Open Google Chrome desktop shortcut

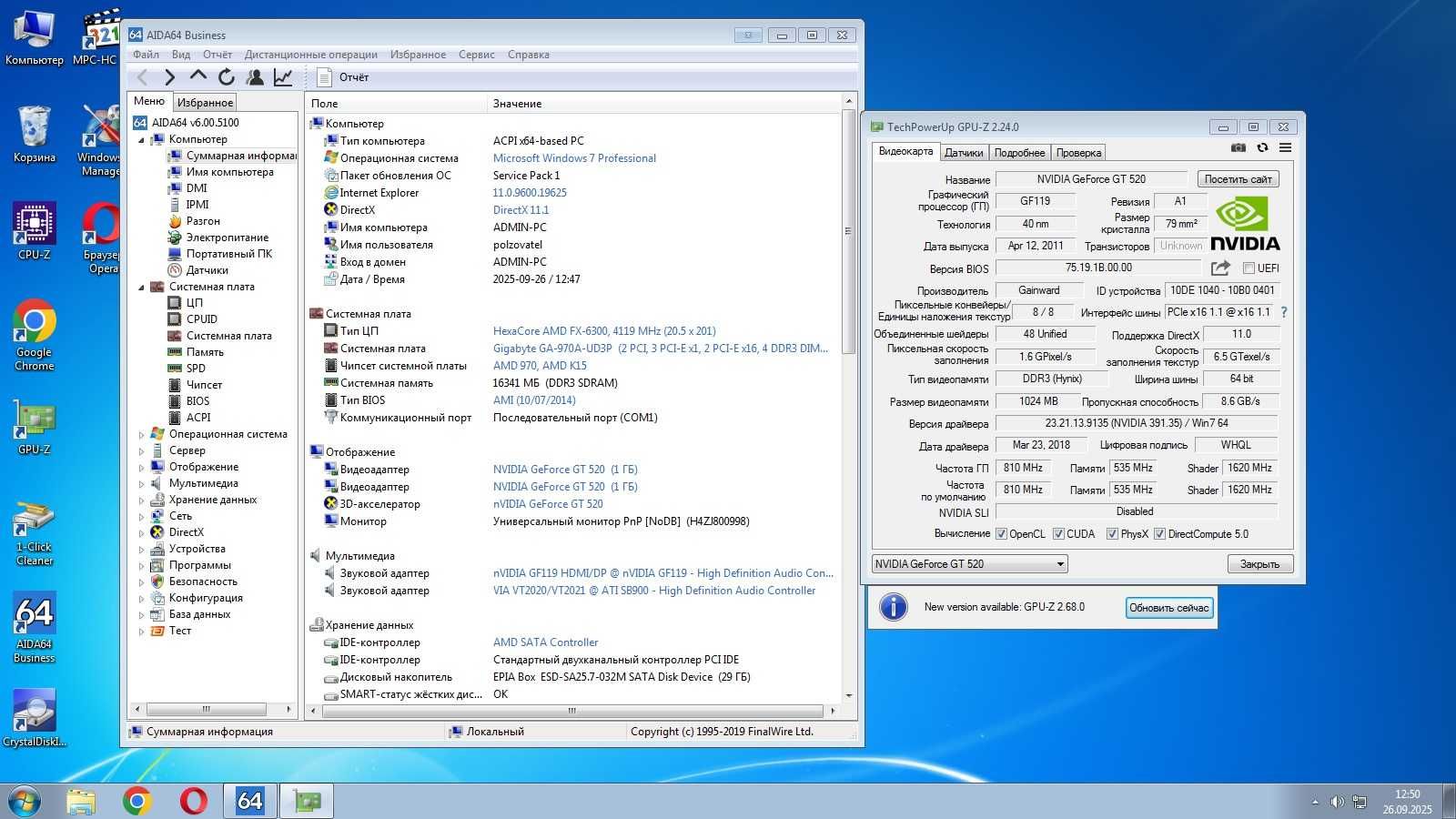(35, 335)
